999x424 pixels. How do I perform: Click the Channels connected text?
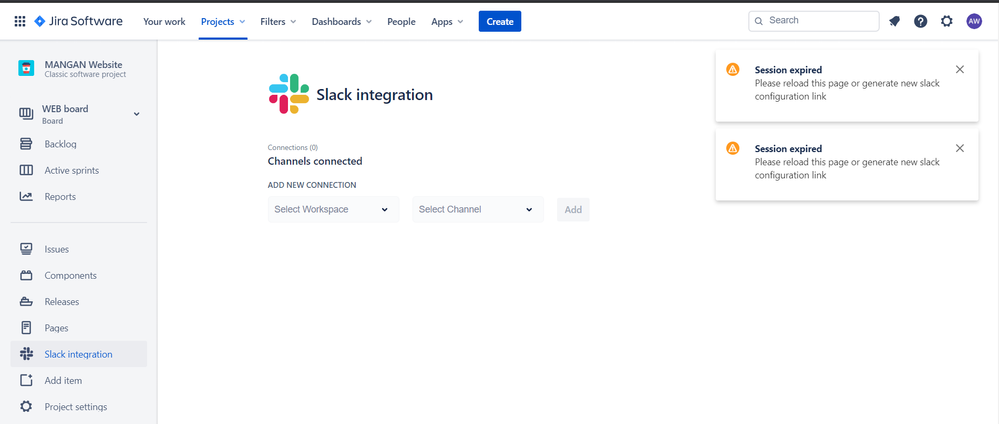click(315, 161)
